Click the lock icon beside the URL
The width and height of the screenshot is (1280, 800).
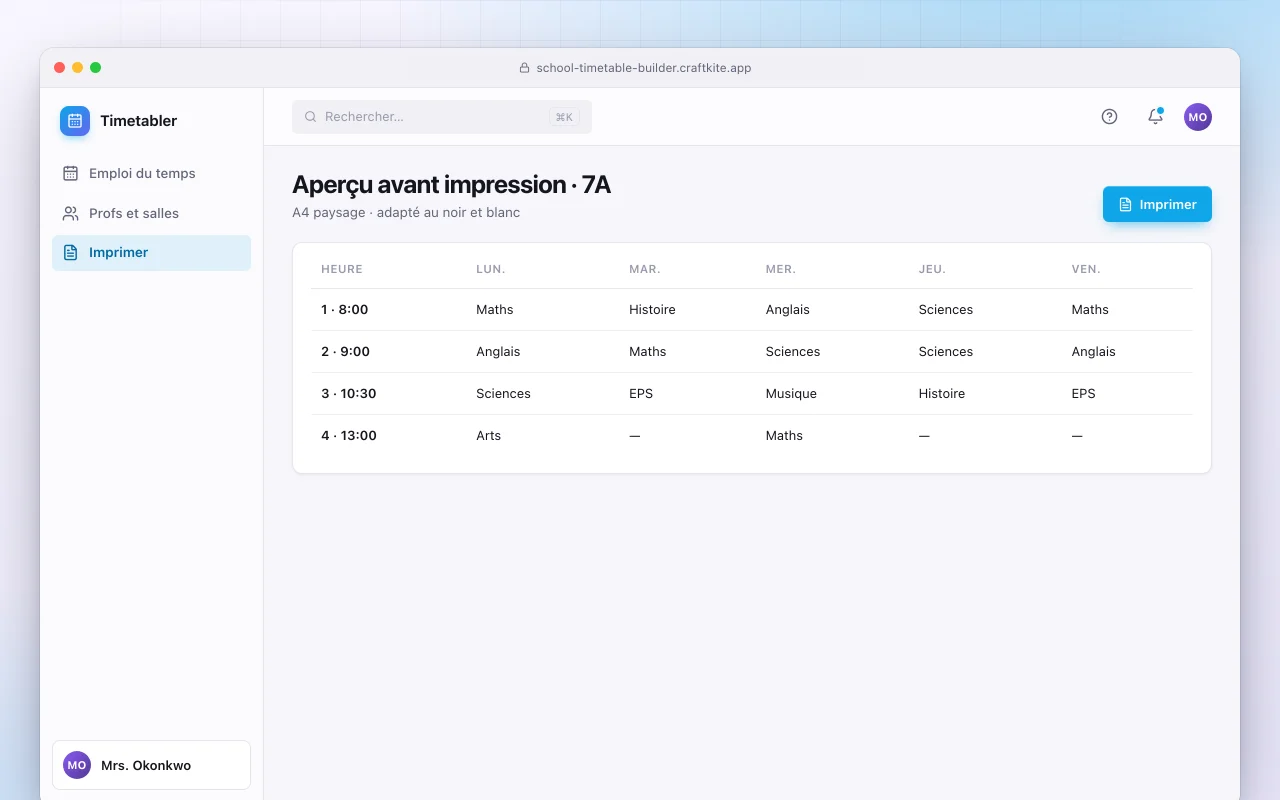click(x=524, y=68)
